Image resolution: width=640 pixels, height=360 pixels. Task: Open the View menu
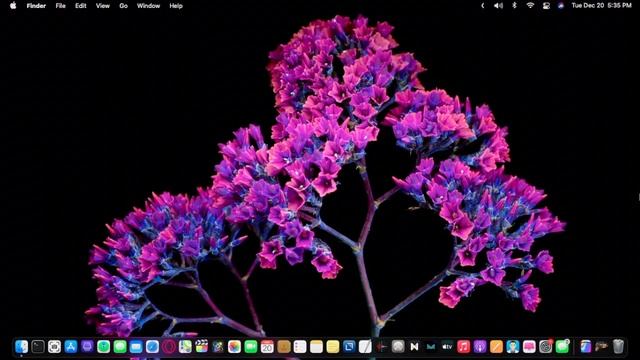[x=102, y=6]
